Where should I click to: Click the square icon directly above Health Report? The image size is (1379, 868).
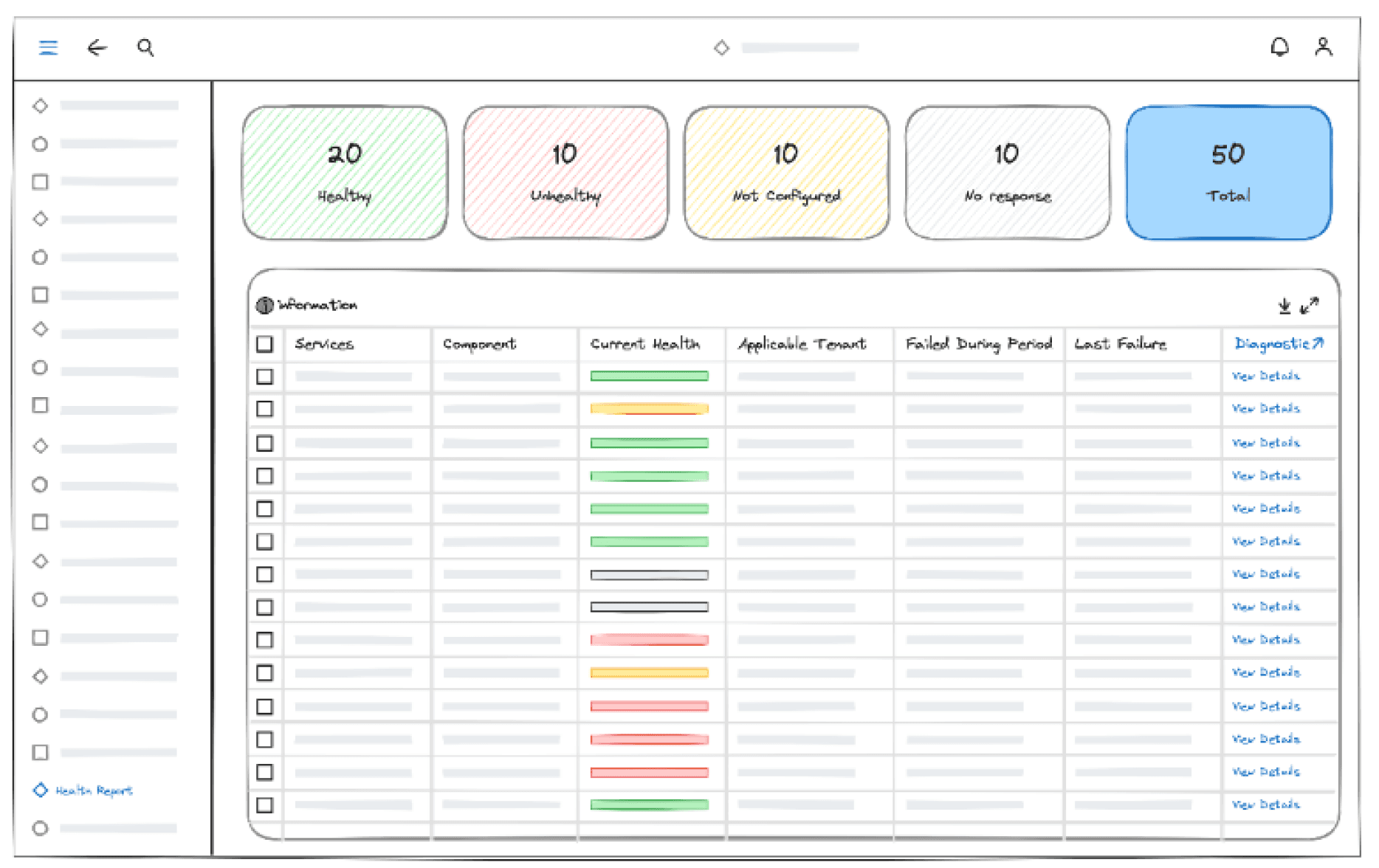click(41, 752)
